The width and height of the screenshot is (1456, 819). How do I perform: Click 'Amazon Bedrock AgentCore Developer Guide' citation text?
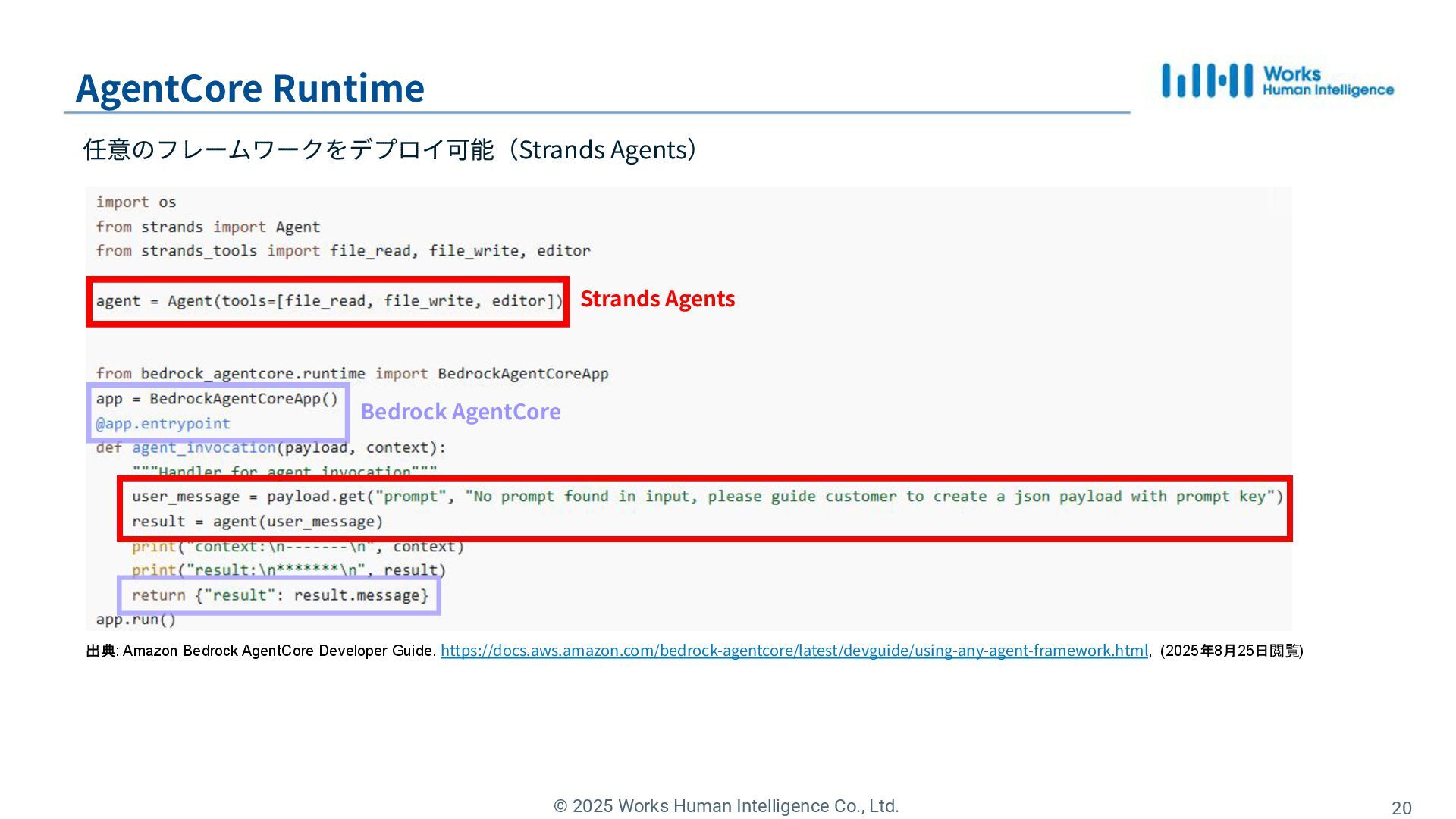pos(279,651)
